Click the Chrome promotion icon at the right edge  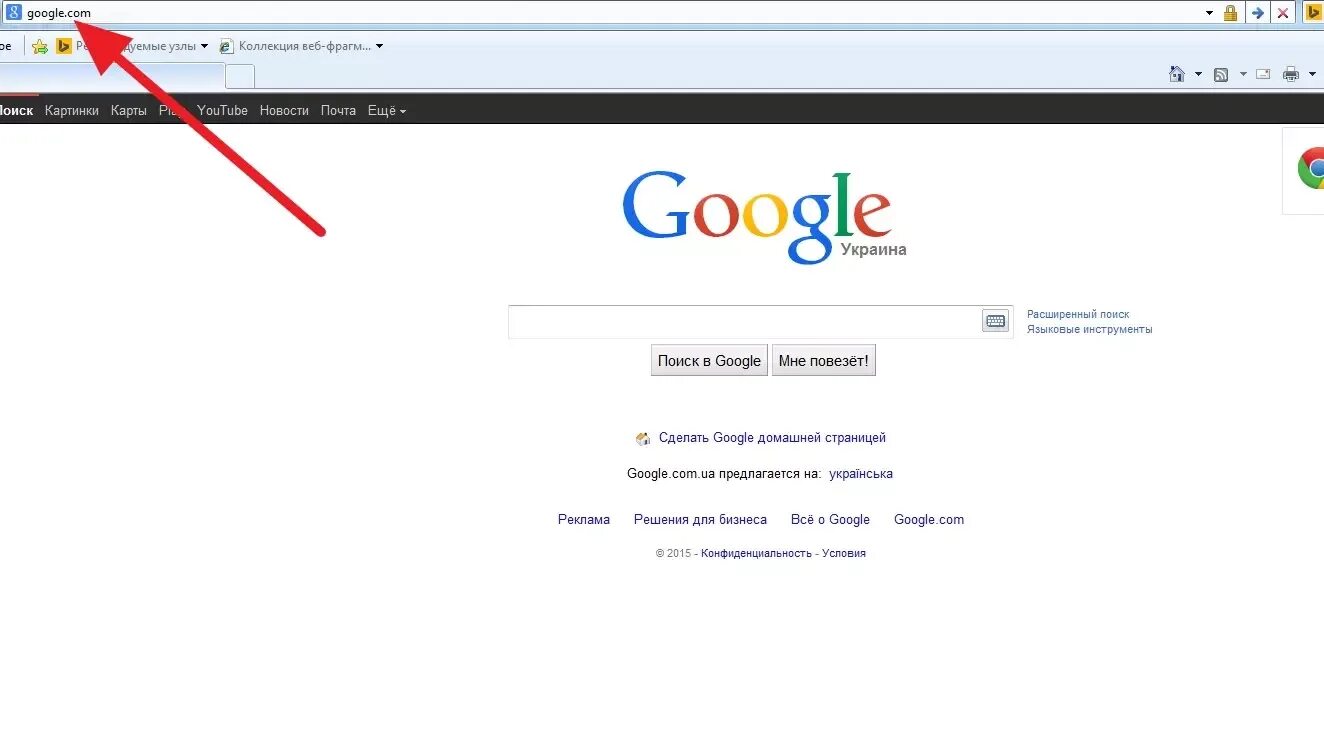[x=1310, y=168]
